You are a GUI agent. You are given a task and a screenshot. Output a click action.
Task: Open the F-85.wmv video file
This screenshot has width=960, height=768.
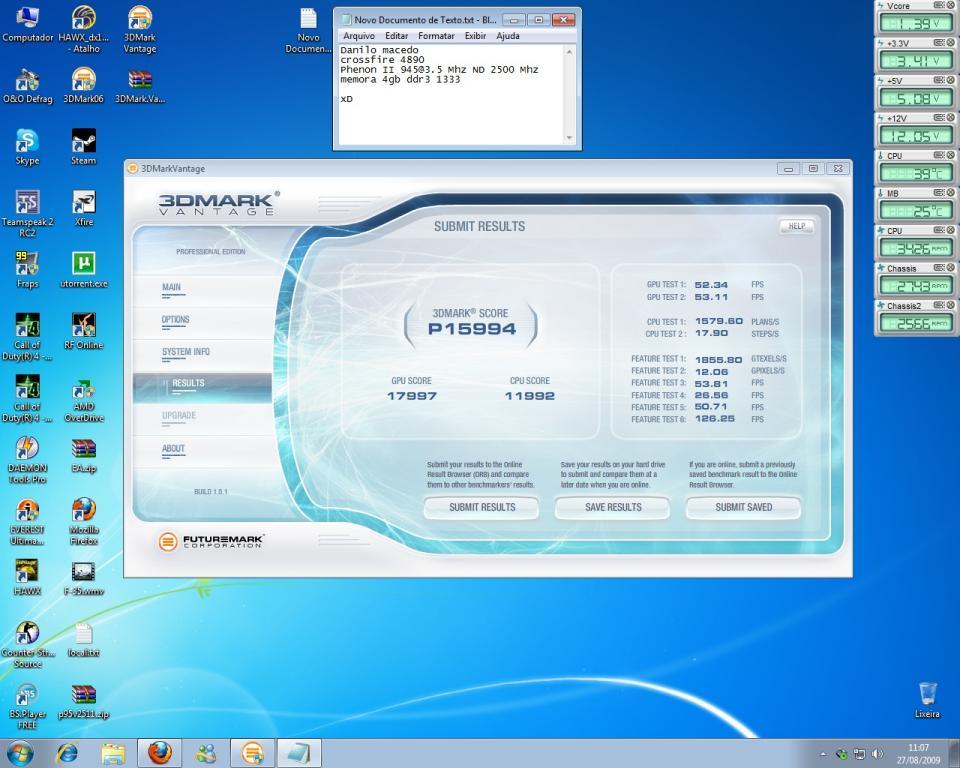point(84,578)
